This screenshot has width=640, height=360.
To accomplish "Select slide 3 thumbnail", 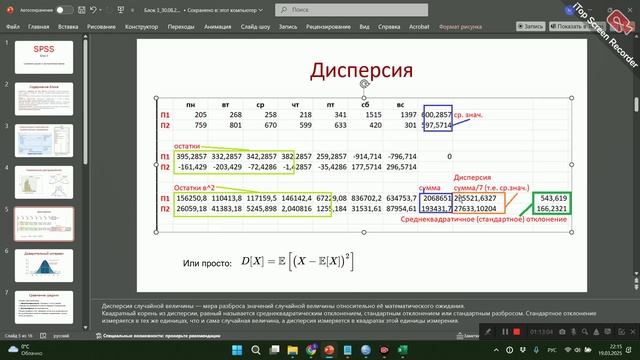I will [44, 140].
